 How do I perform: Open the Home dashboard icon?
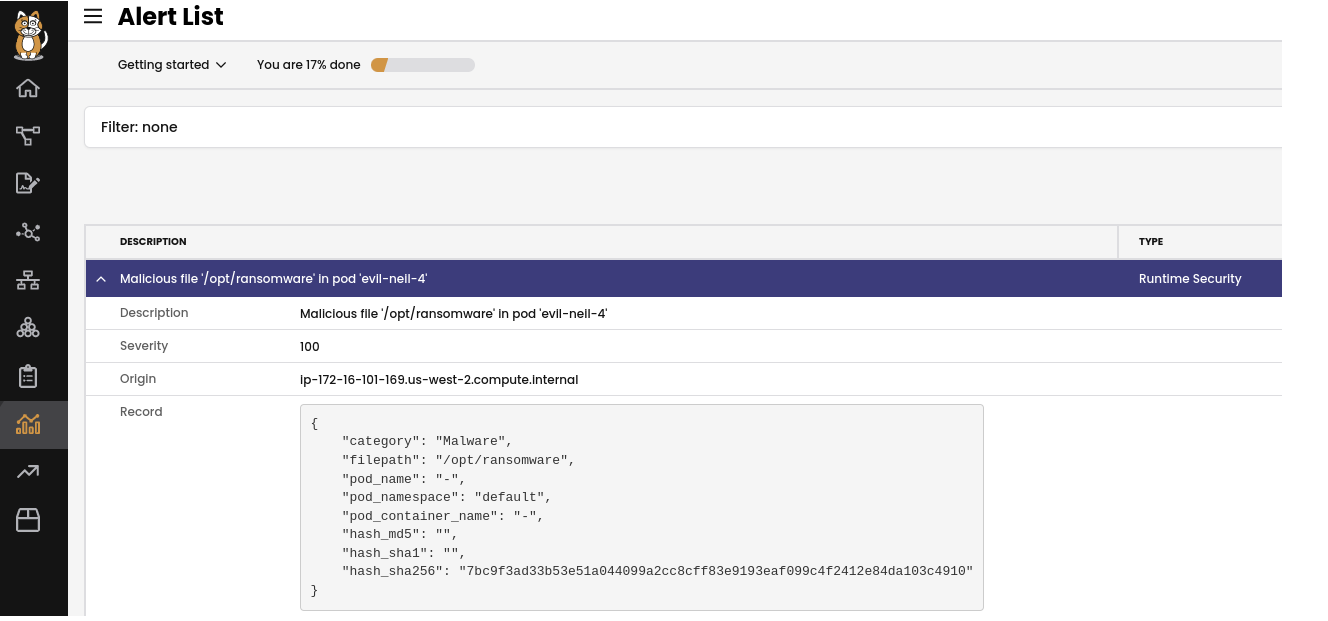[x=28, y=88]
